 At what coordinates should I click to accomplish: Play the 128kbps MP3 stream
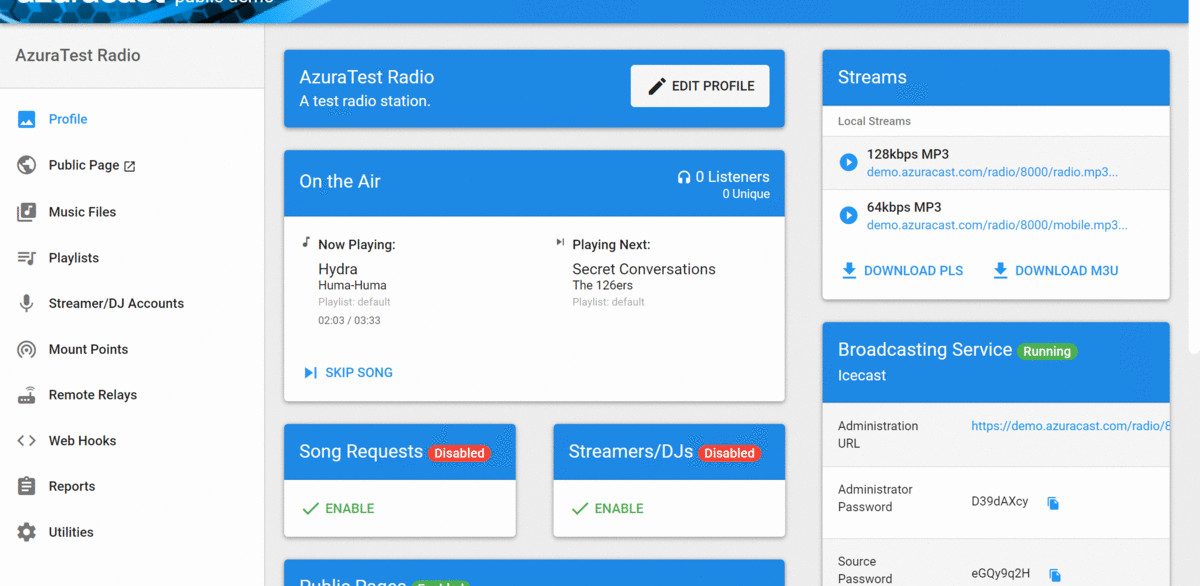(848, 162)
